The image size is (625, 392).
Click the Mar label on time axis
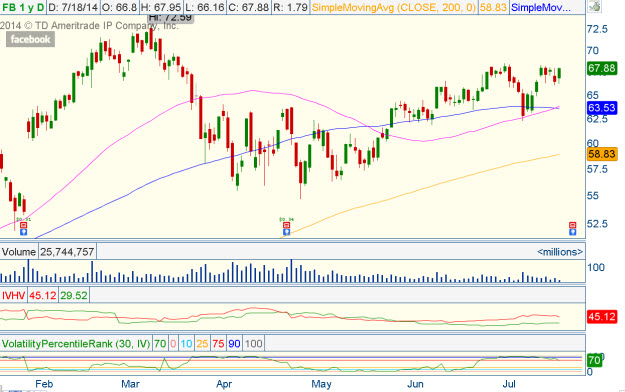point(130,384)
